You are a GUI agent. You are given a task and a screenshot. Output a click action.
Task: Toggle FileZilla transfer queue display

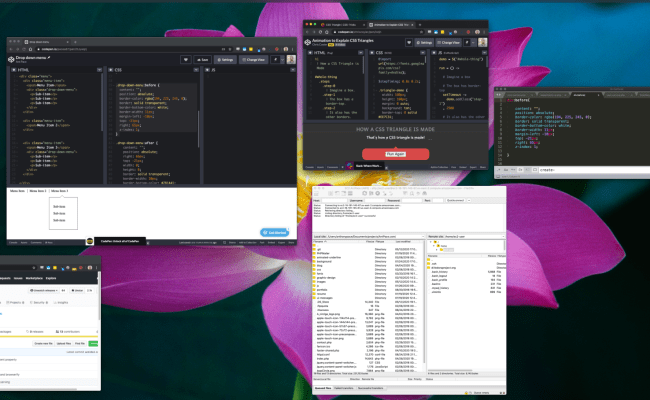(x=350, y=193)
